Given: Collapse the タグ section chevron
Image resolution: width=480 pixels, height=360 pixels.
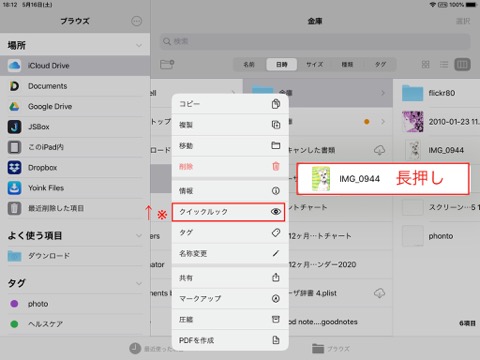Looking at the screenshot, I should (139, 283).
